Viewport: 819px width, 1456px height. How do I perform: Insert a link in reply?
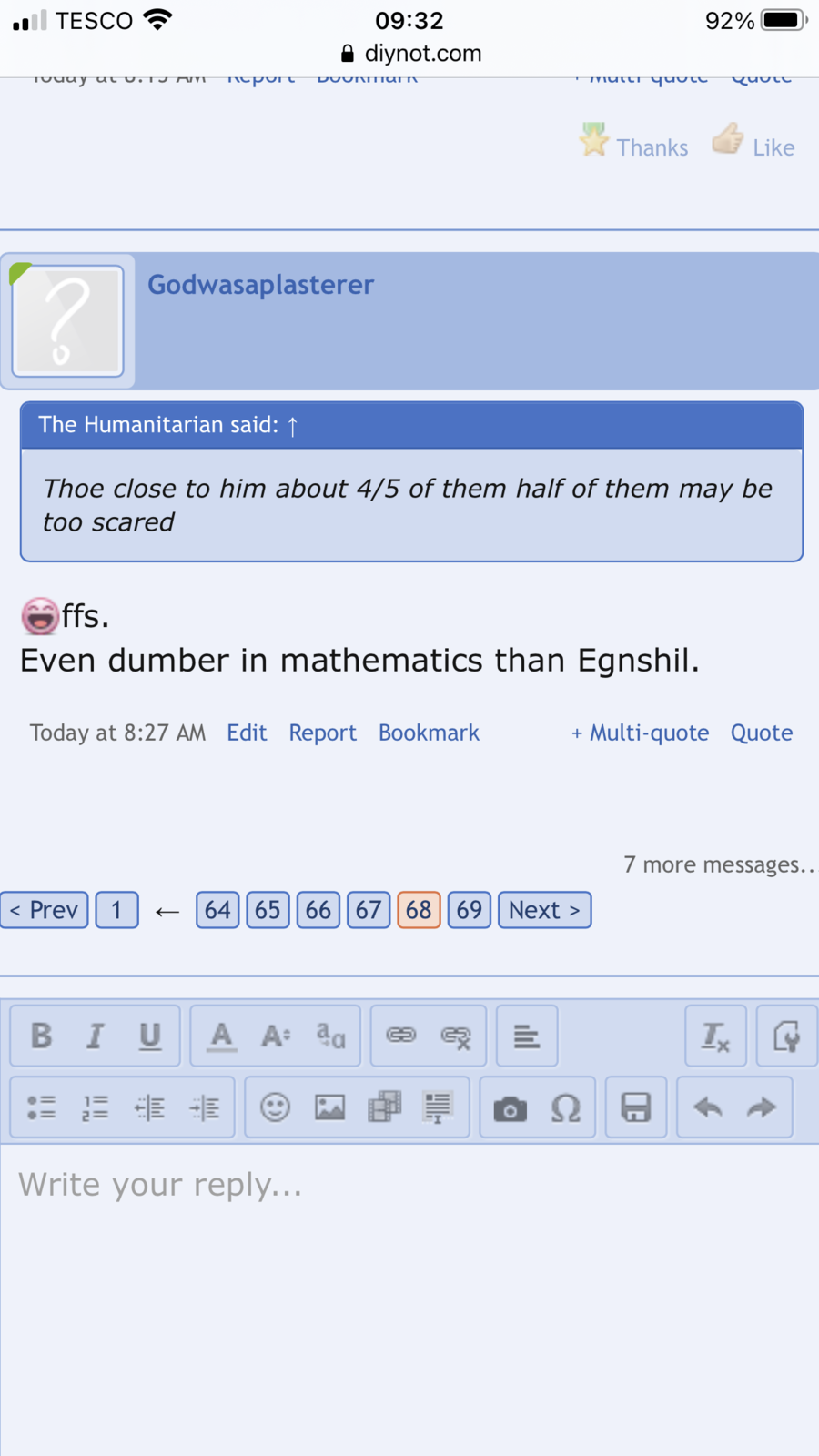(401, 1036)
